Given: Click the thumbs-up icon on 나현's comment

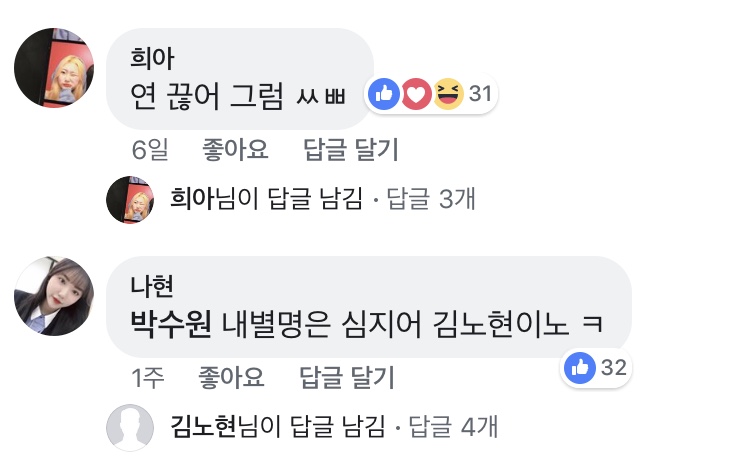Looking at the screenshot, I should [x=580, y=368].
